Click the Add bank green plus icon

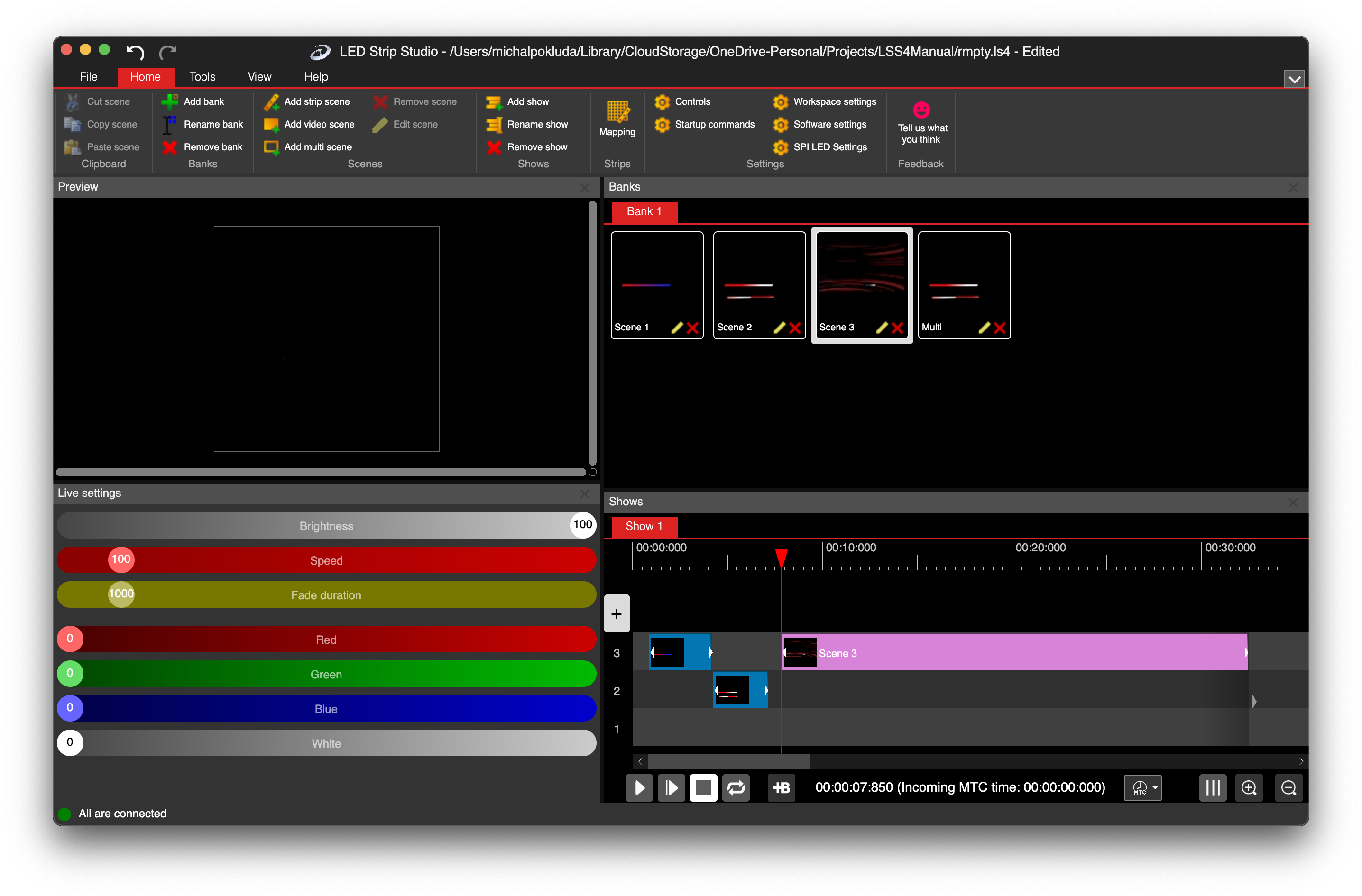point(169,101)
